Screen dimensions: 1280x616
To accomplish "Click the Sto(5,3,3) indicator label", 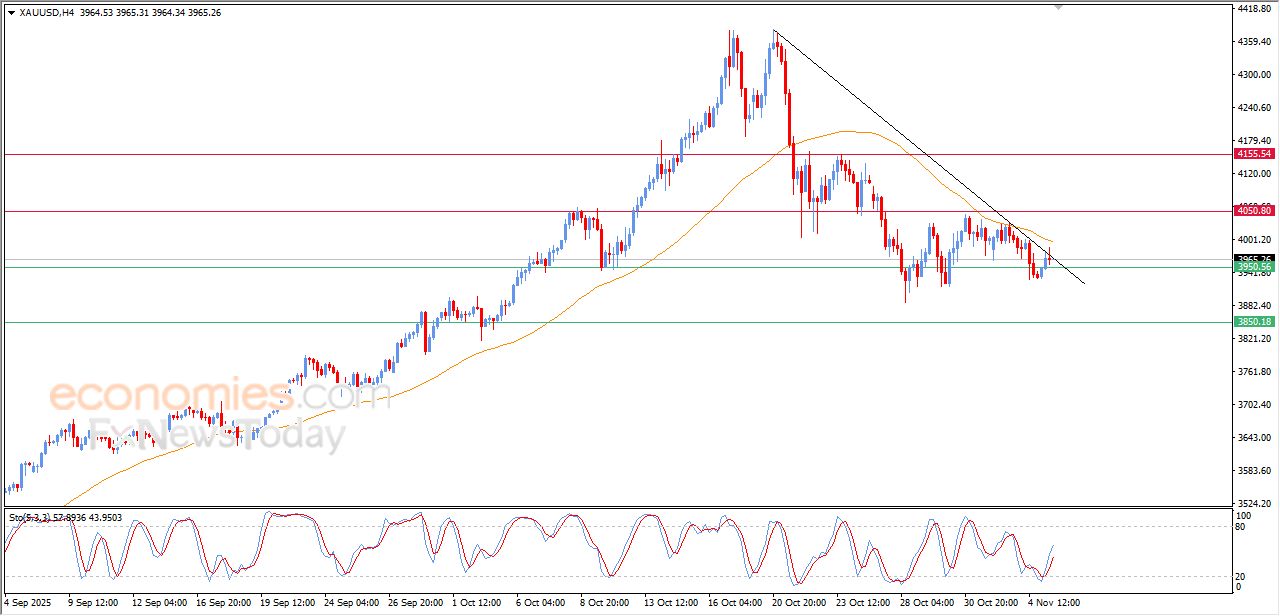I will (30, 517).
